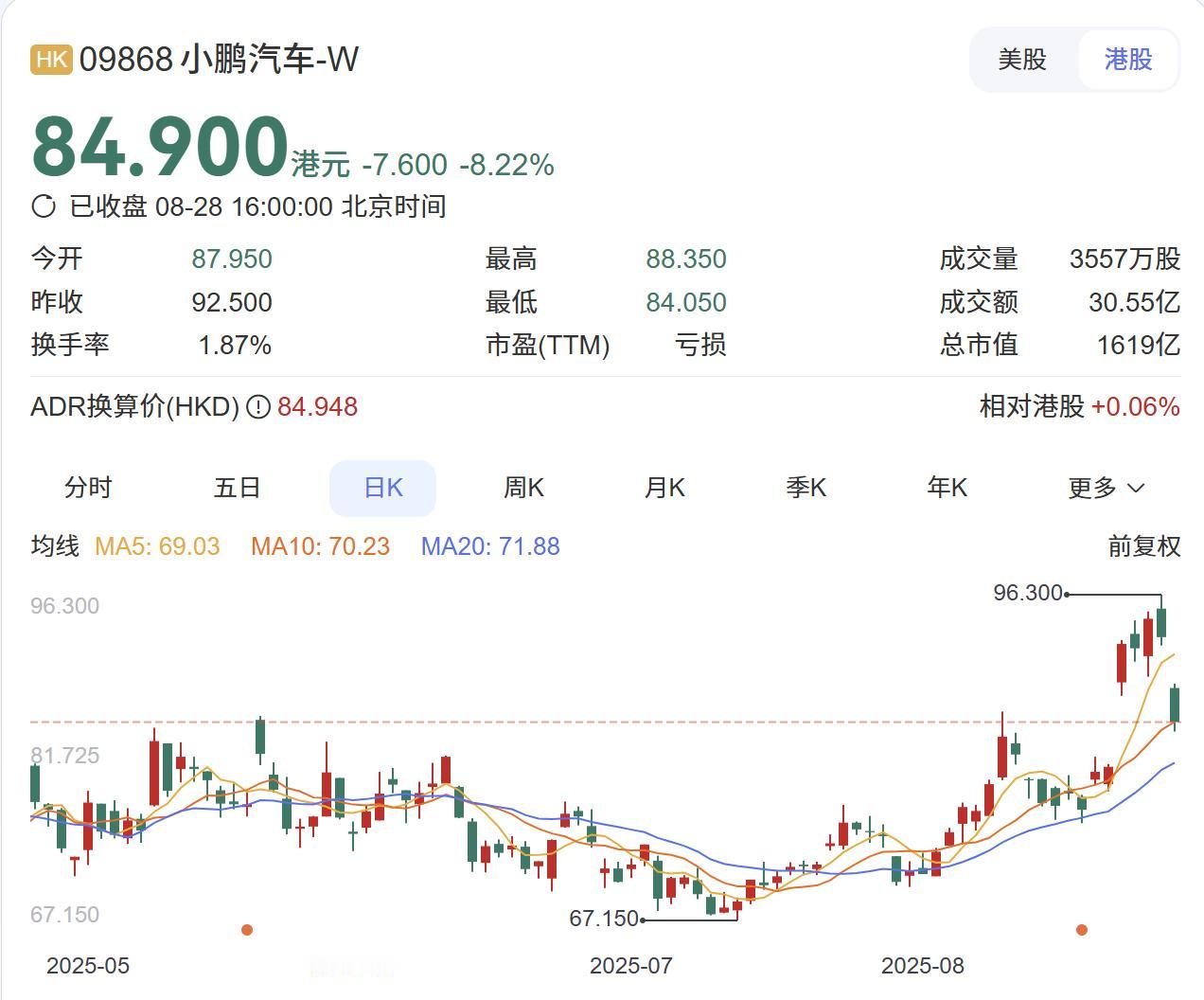Viewport: 1204px width, 1000px height.
Task: Click the MA10: 70.23 indicator label
Action: pos(320,546)
